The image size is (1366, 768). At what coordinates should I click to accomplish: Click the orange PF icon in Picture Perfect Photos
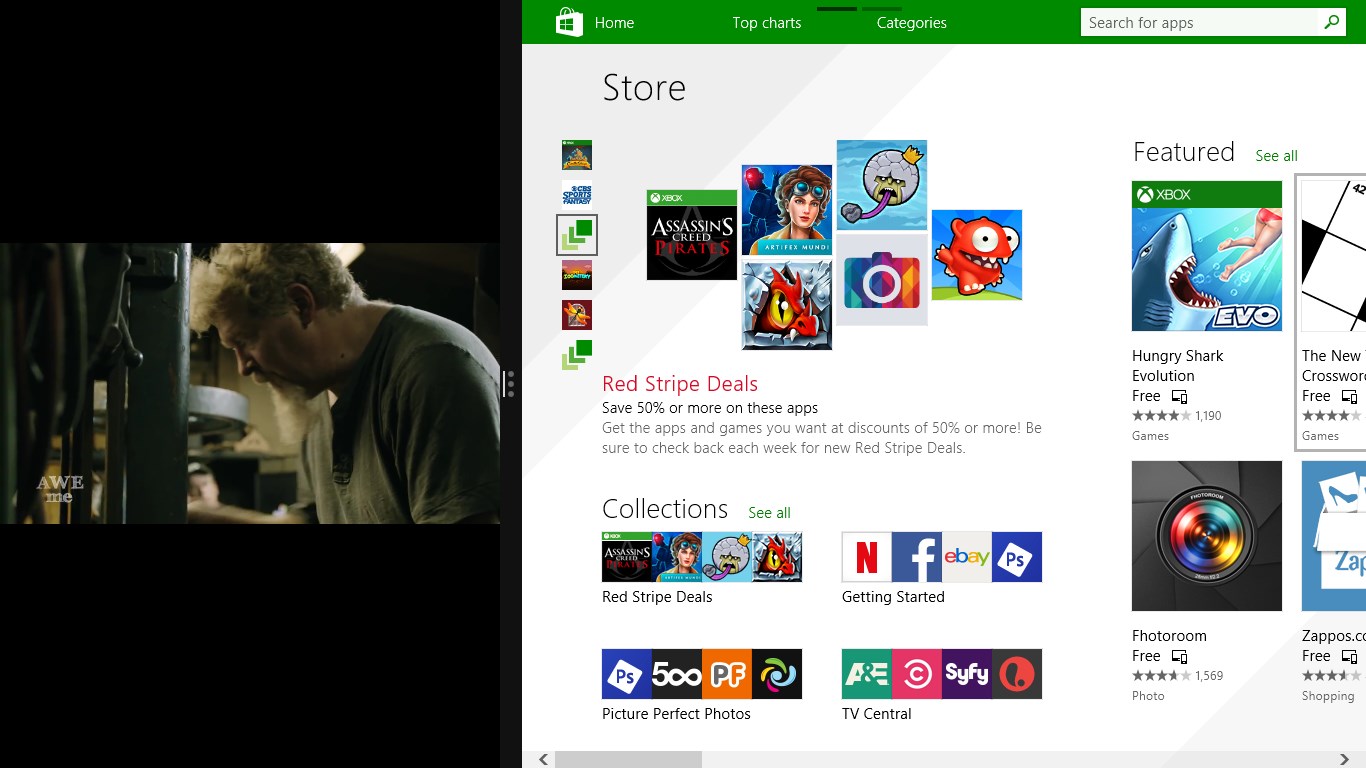click(x=727, y=674)
